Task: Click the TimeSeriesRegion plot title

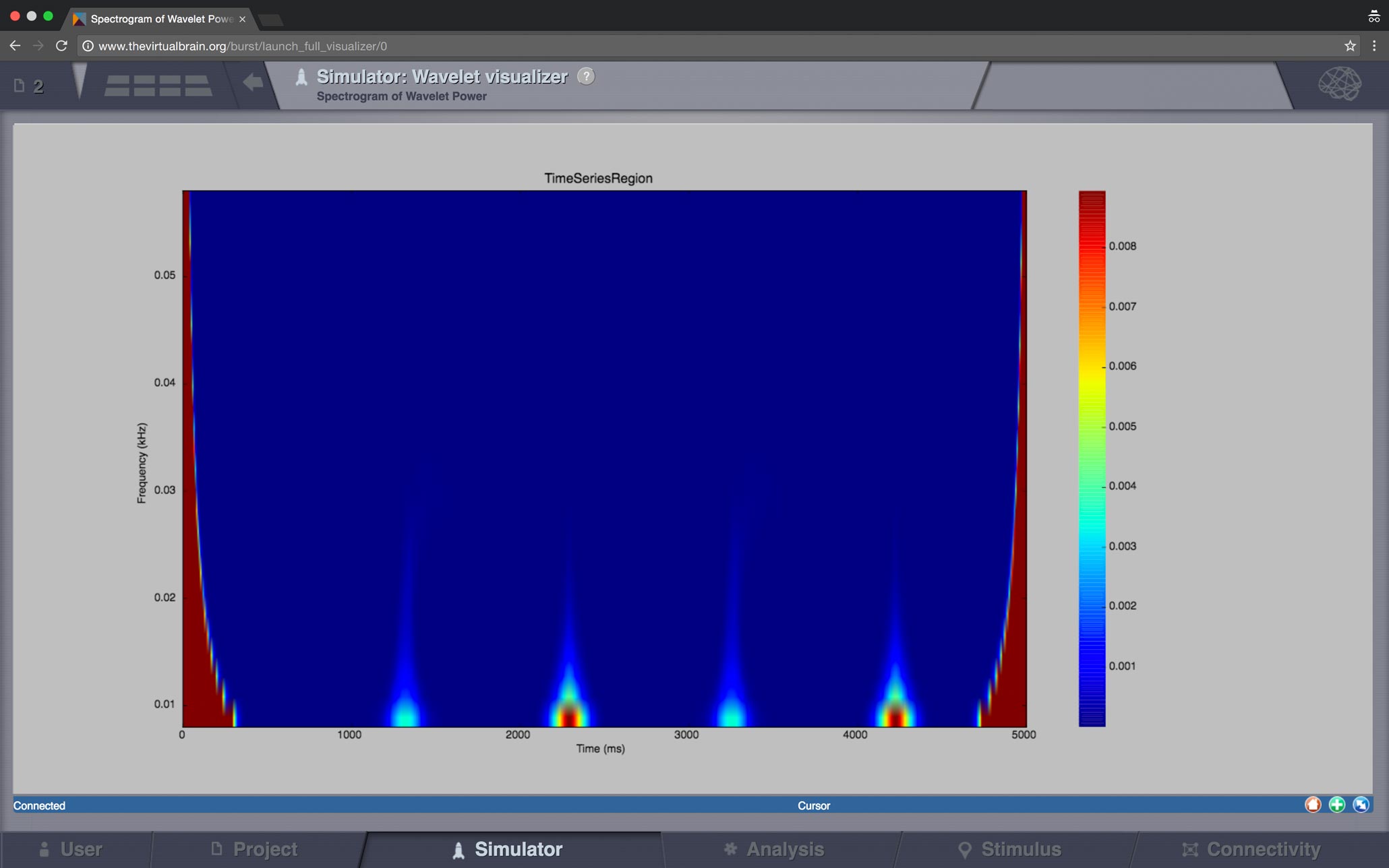Action: 598,178
